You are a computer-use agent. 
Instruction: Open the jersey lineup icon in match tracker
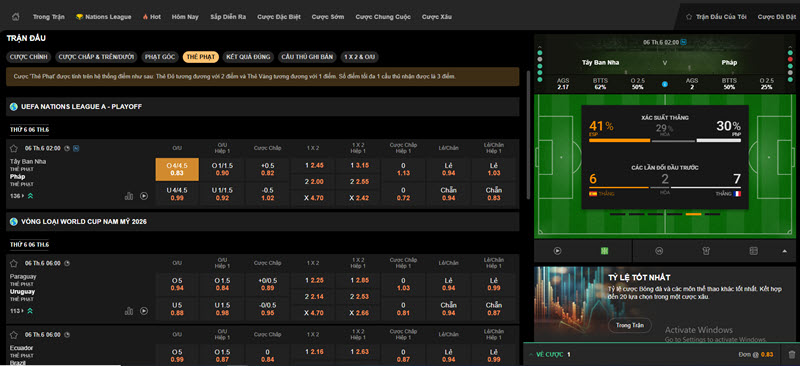pos(706,251)
